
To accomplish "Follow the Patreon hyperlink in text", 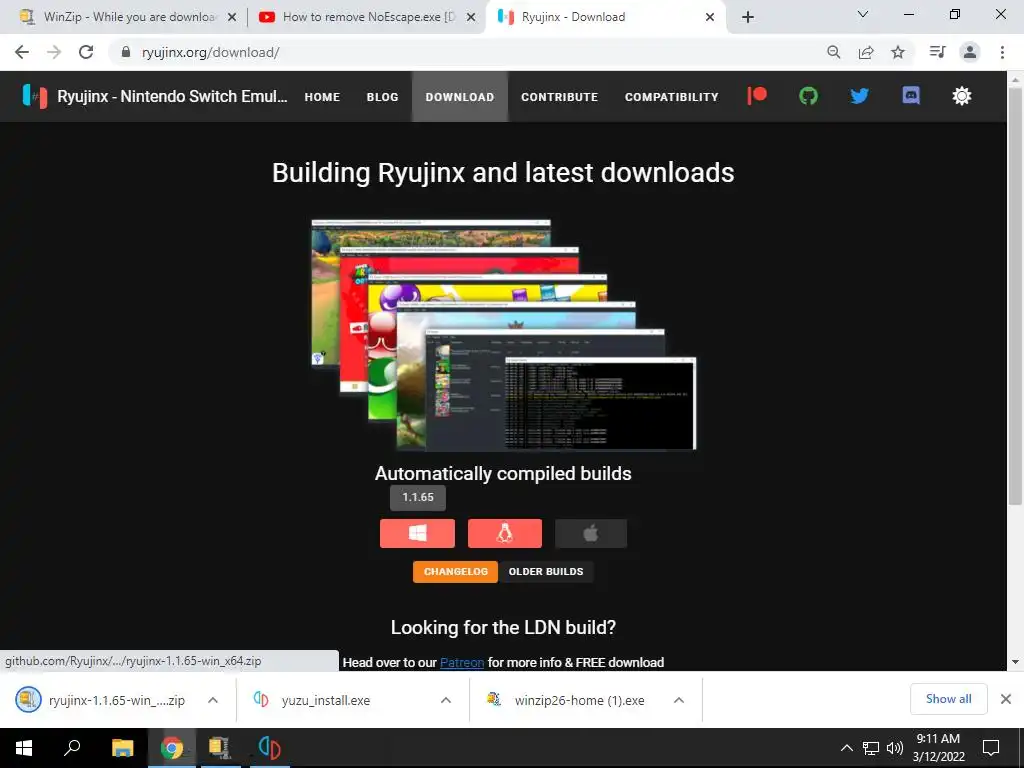I will [462, 662].
